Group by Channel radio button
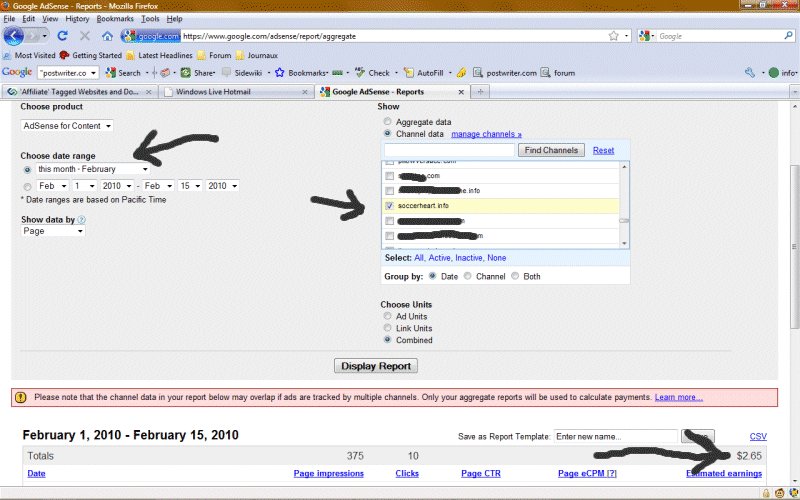This screenshot has width=800, height=500. [467, 276]
